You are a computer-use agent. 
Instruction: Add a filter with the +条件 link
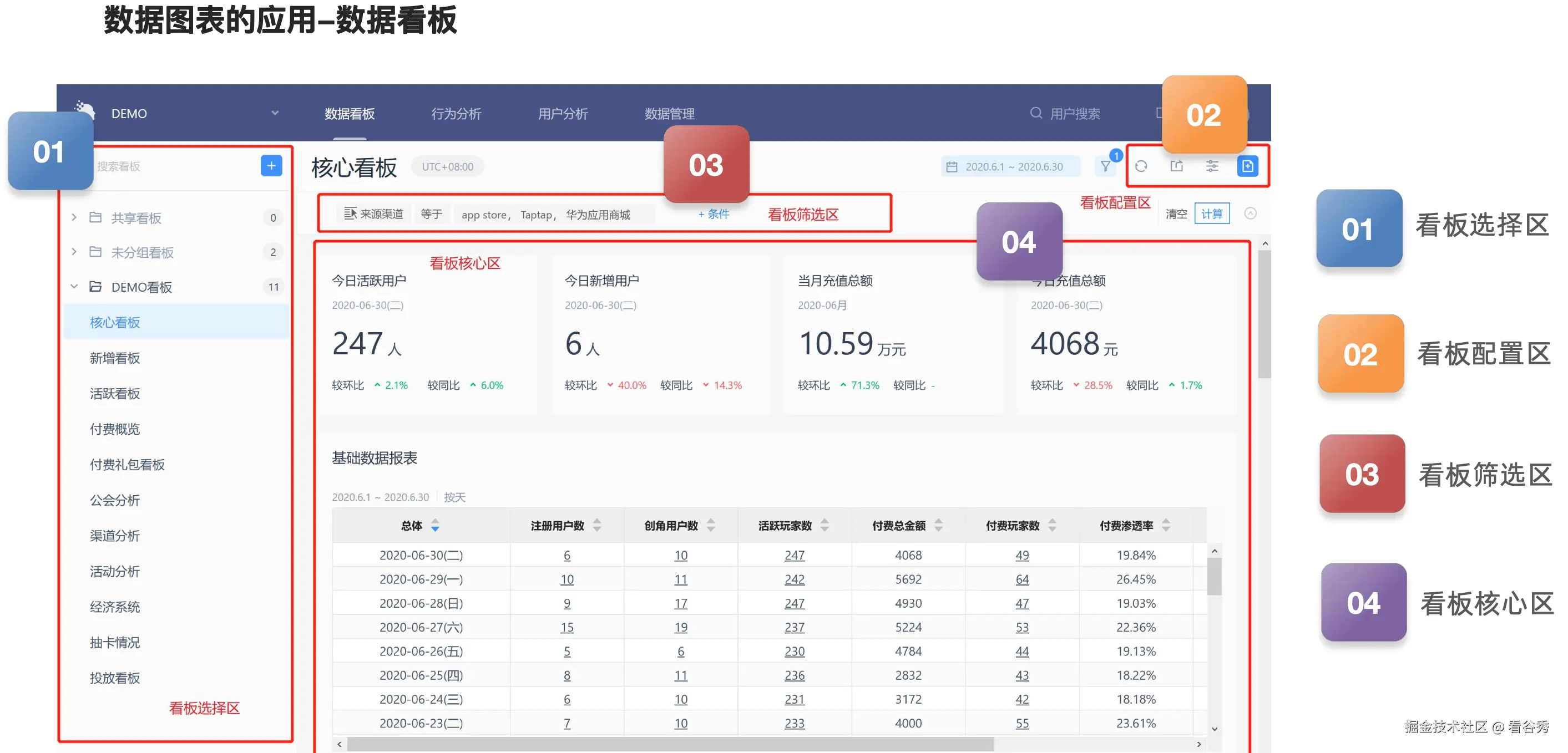pos(714,214)
